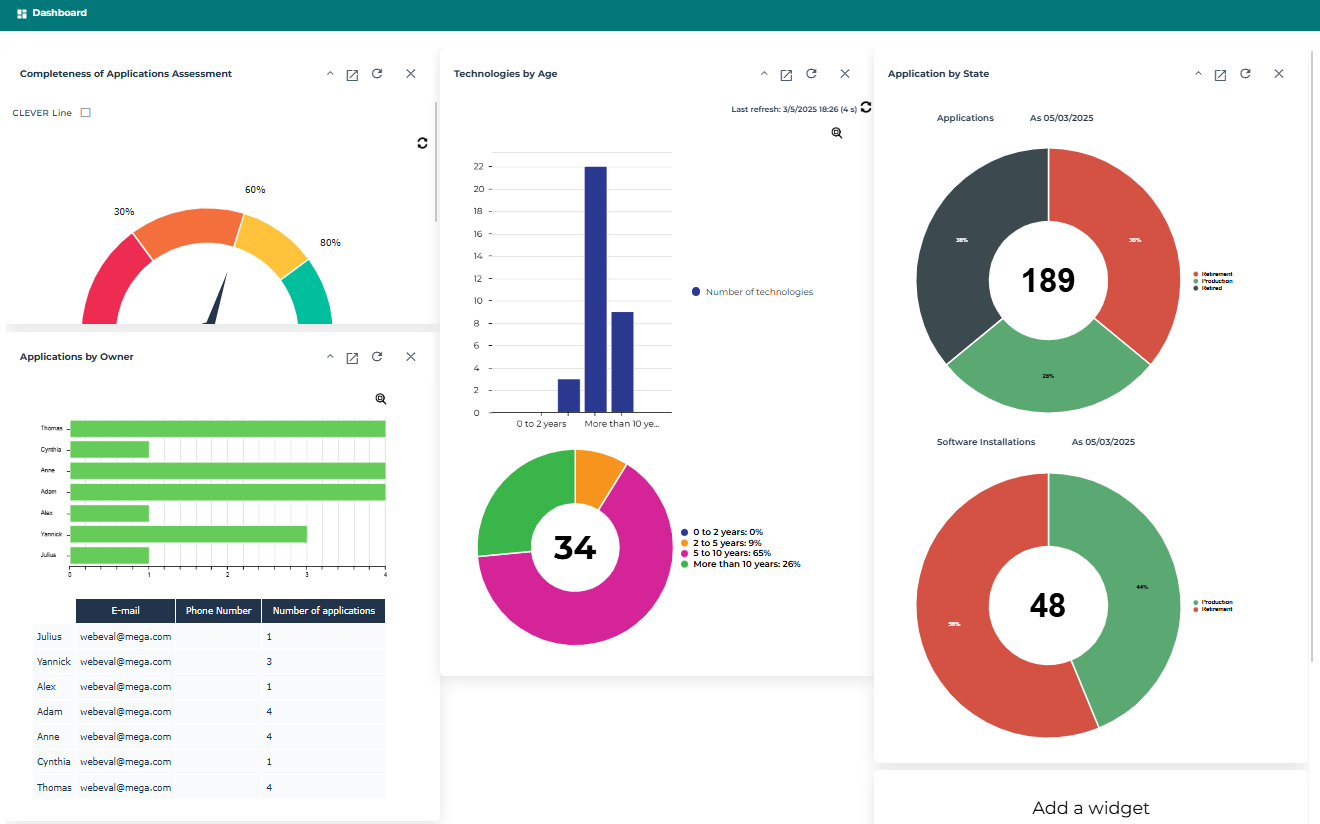Click the sync icon above the gauge chart
Viewport: 1320px width, 824px height.
pos(422,143)
